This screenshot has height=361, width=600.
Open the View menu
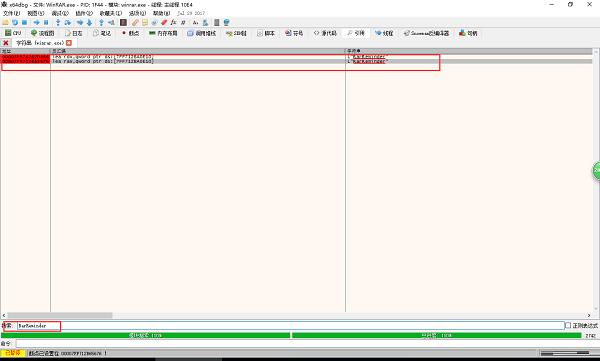[36, 13]
